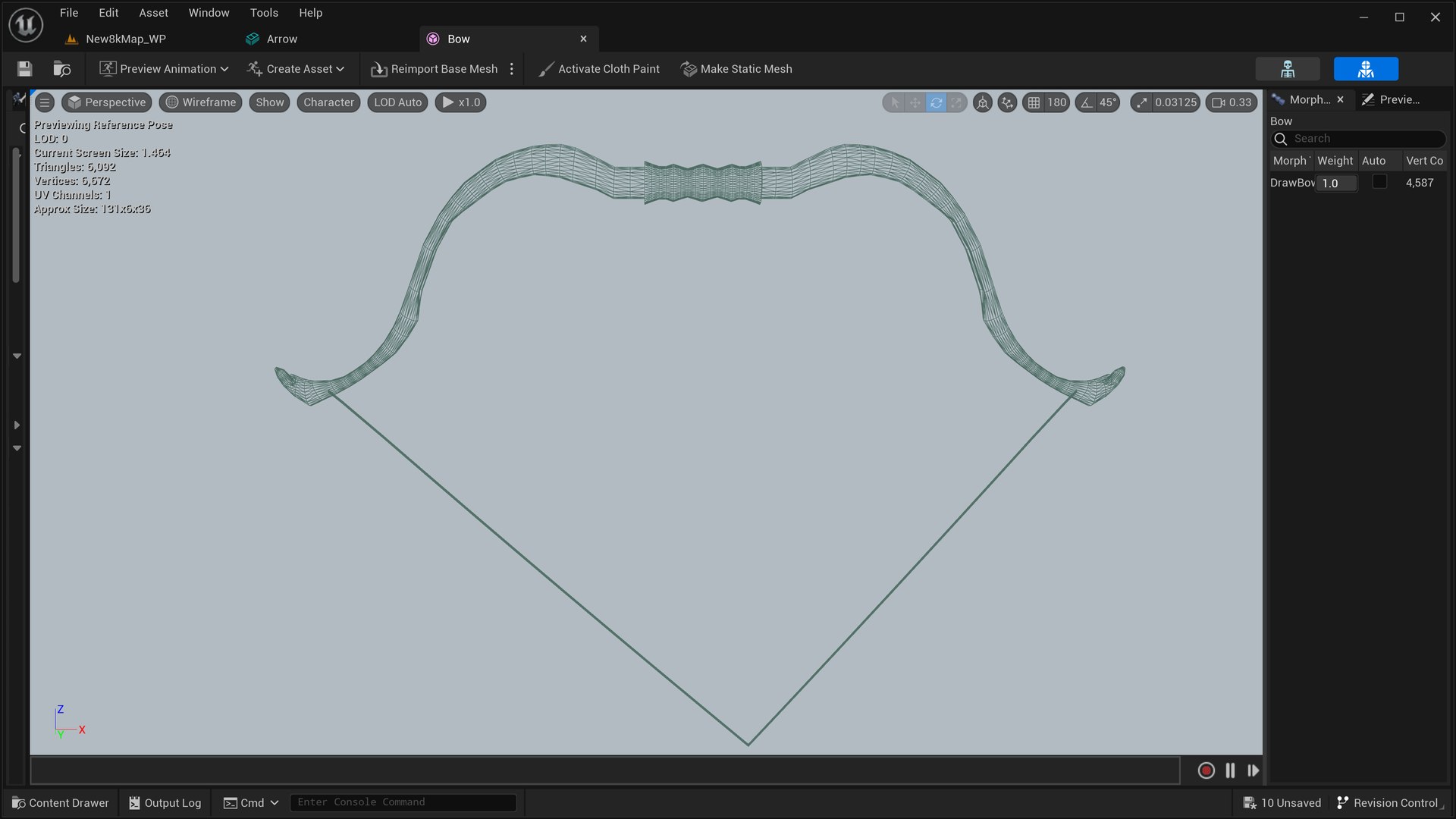
Task: Open camera speed 0.33 setting
Action: (1232, 102)
